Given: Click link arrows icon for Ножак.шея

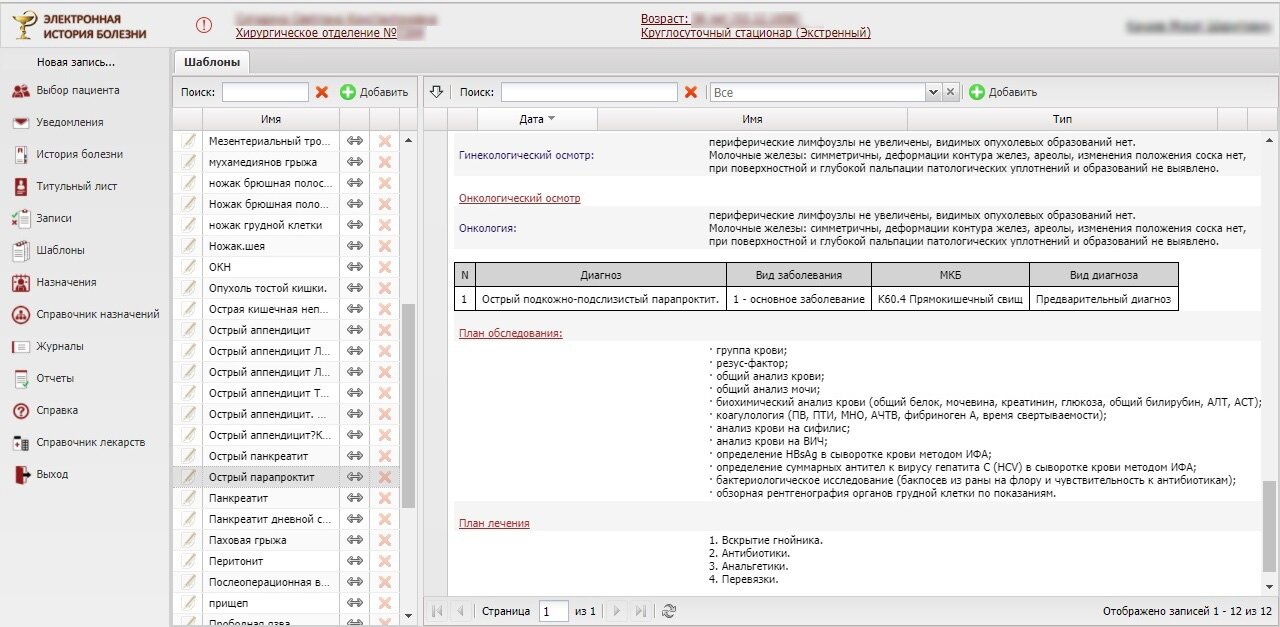Looking at the screenshot, I should click(x=354, y=245).
